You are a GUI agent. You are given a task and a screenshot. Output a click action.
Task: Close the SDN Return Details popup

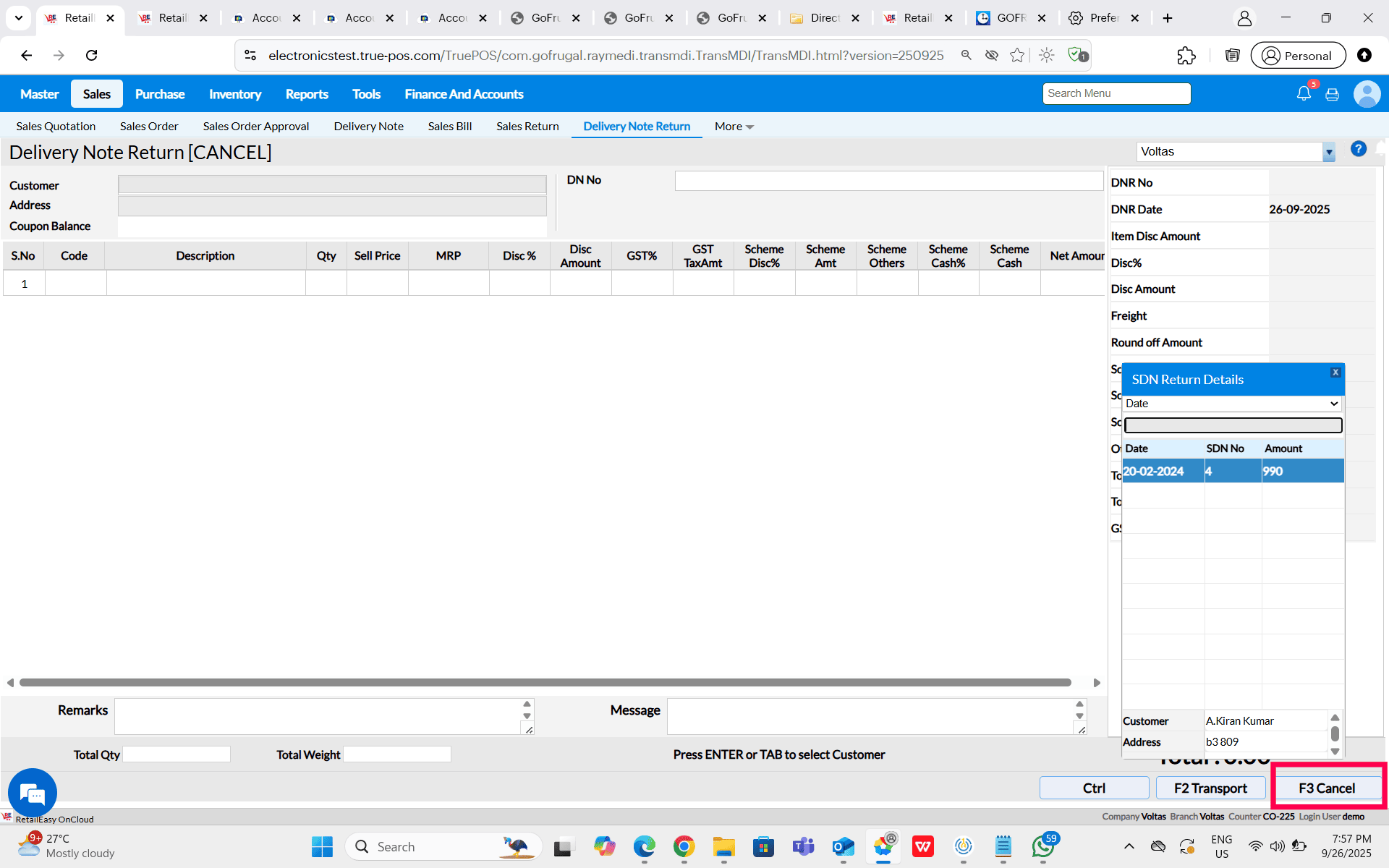pyautogui.click(x=1335, y=373)
